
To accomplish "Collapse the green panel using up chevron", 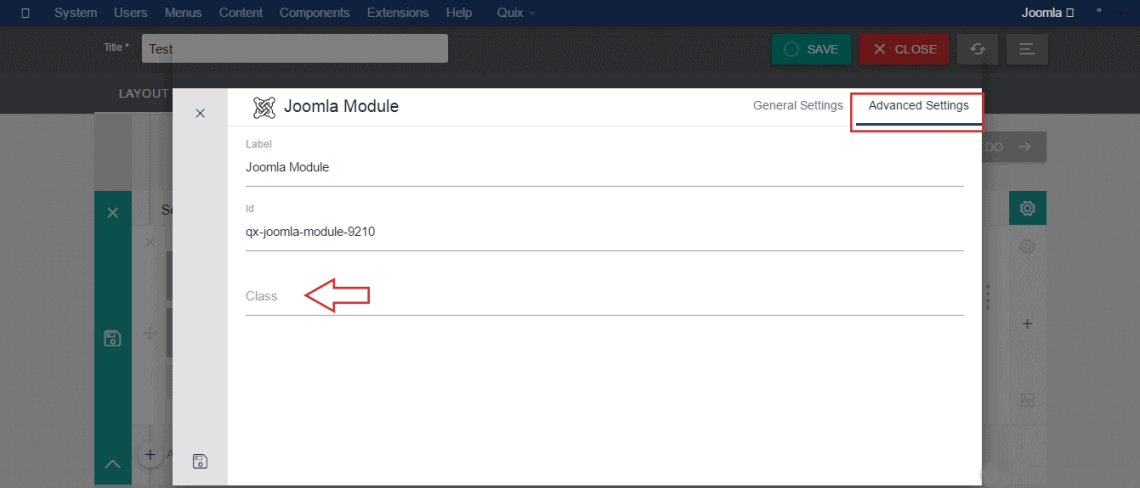I will click(113, 463).
